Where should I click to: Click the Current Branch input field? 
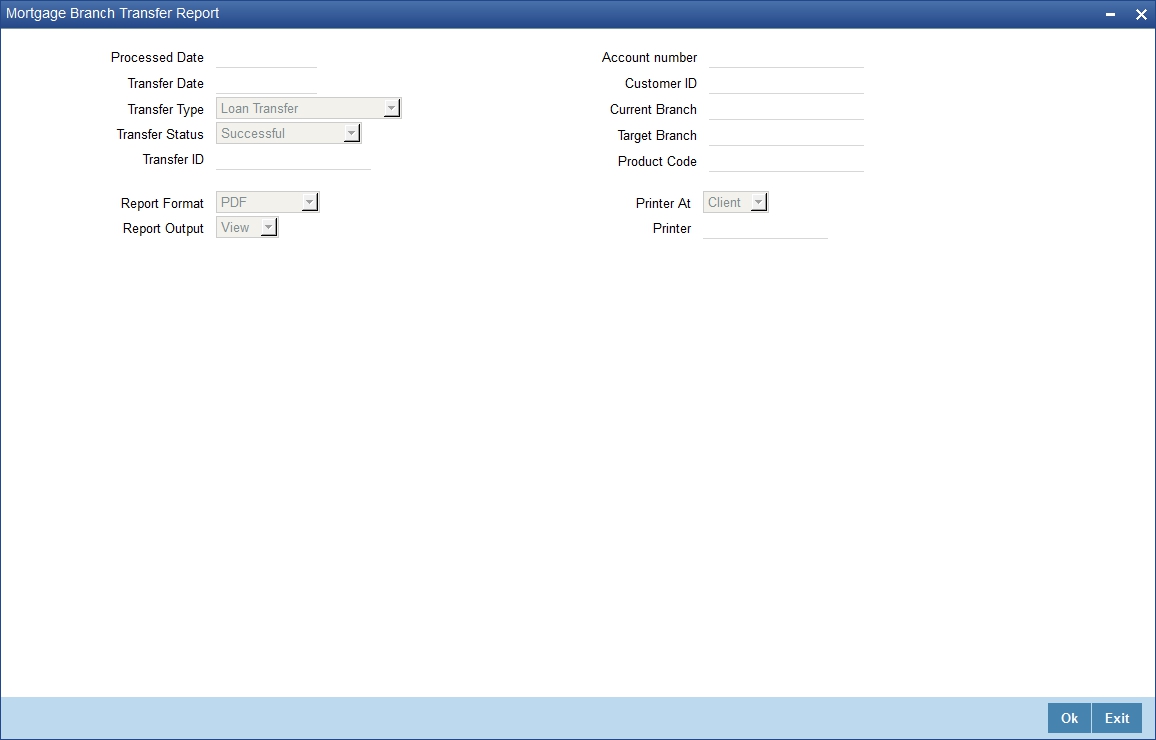tap(786, 109)
